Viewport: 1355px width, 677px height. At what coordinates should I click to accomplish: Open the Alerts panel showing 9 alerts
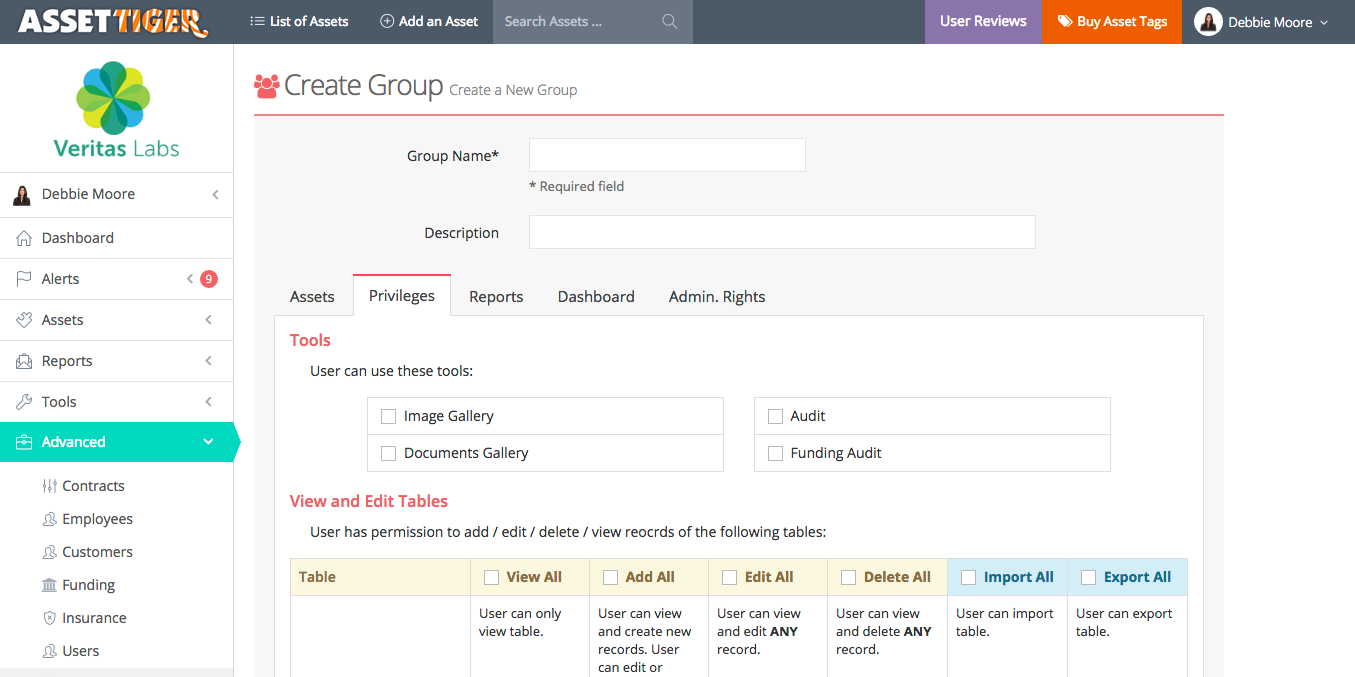[x=60, y=278]
